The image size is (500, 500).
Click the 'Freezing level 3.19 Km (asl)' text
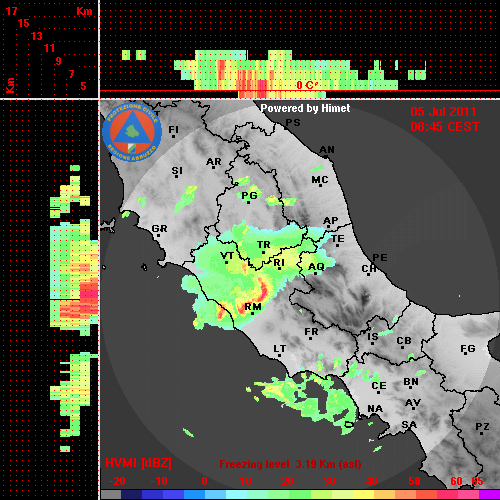pyautogui.click(x=290, y=464)
